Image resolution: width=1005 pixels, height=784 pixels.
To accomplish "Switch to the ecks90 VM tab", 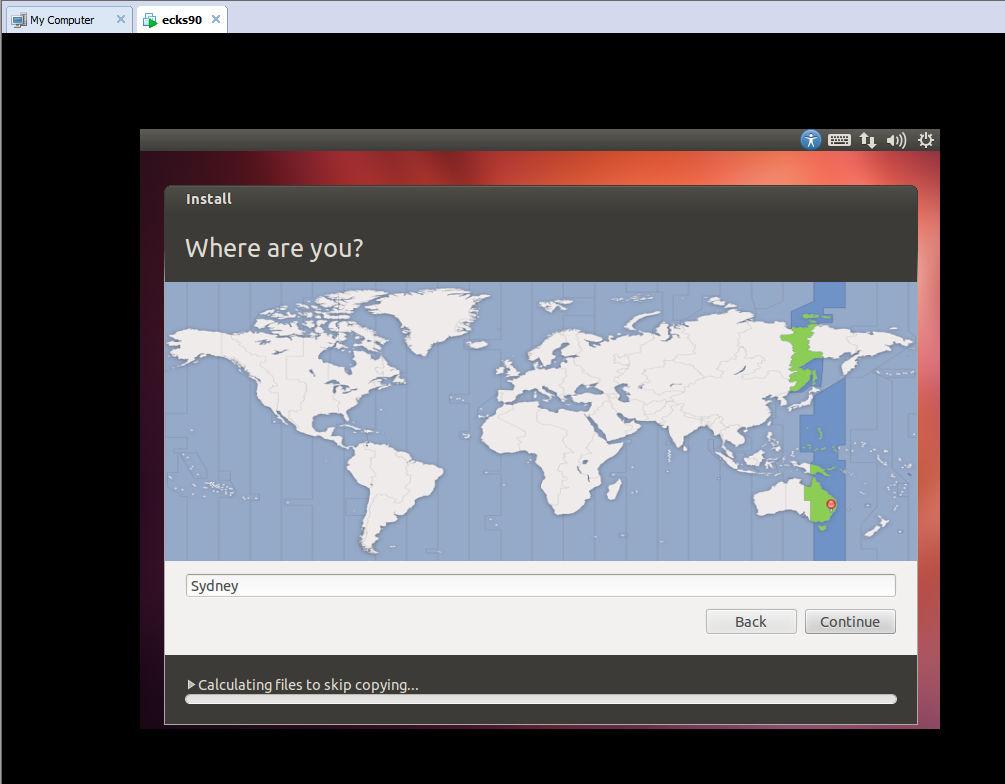I will click(182, 20).
